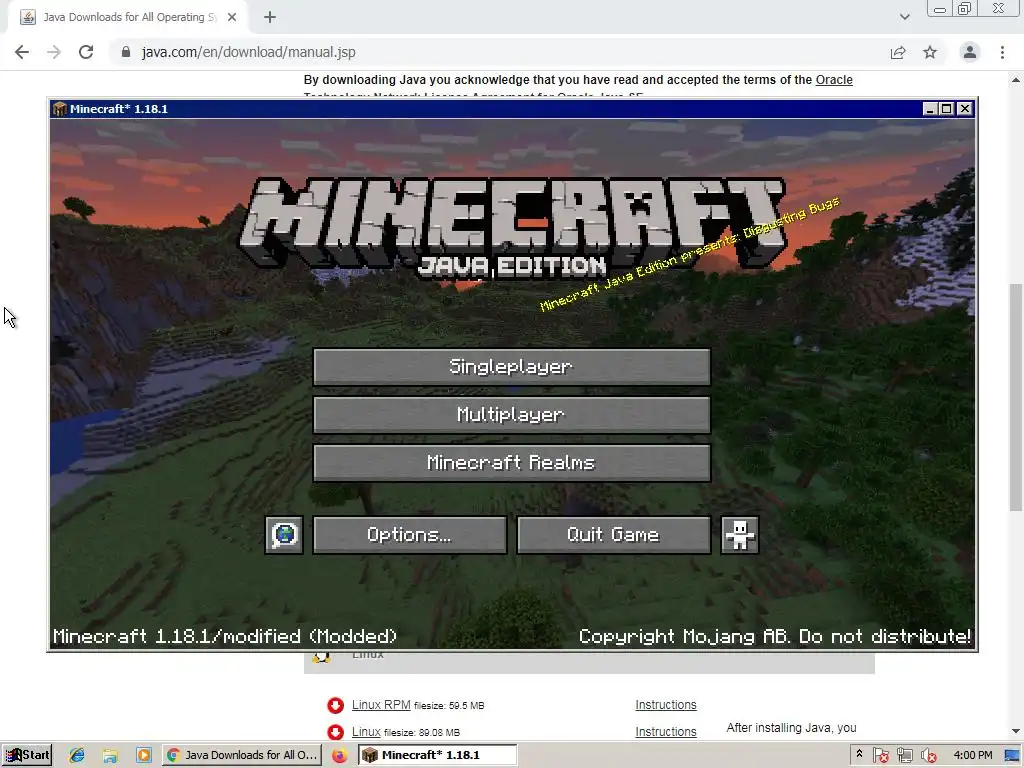The height and width of the screenshot is (768, 1024).
Task: Click the Minecraft window title bar icon
Action: pos(60,109)
